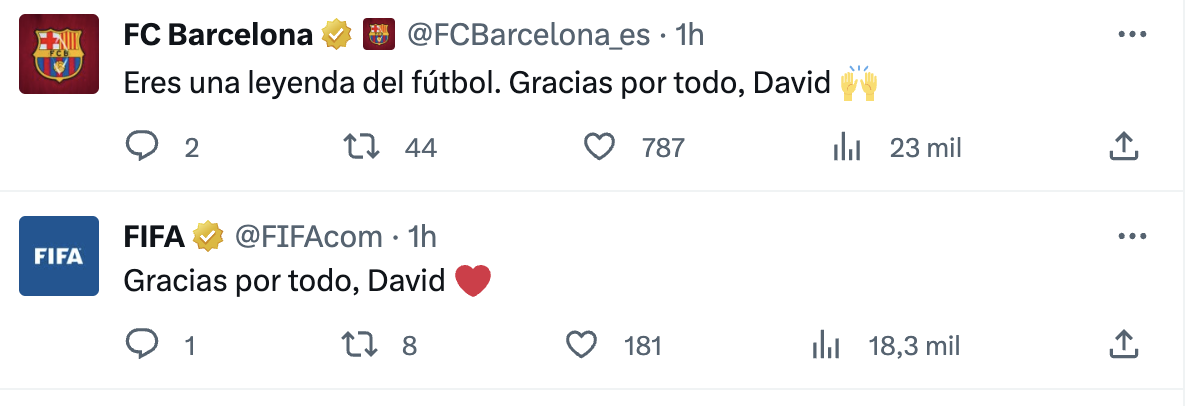The height and width of the screenshot is (406, 1186).
Task: Like the FC Barcelona tweet
Action: tap(599, 148)
